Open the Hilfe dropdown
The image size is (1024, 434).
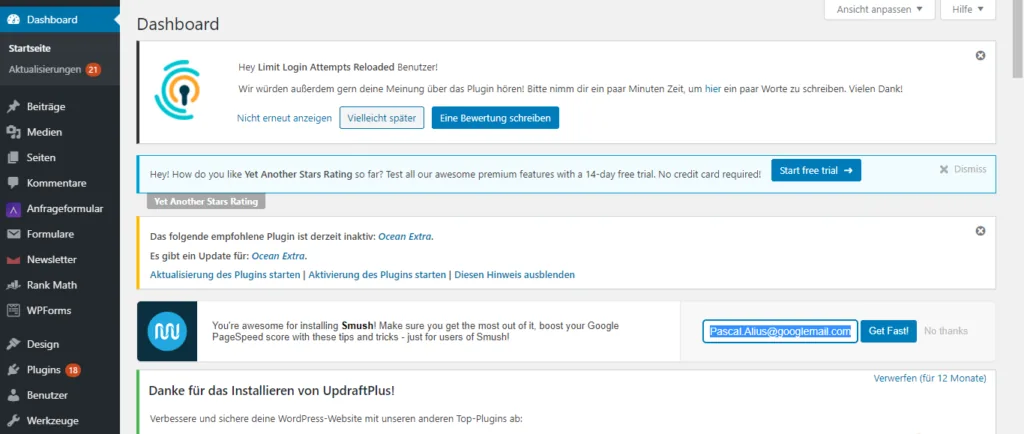click(968, 9)
